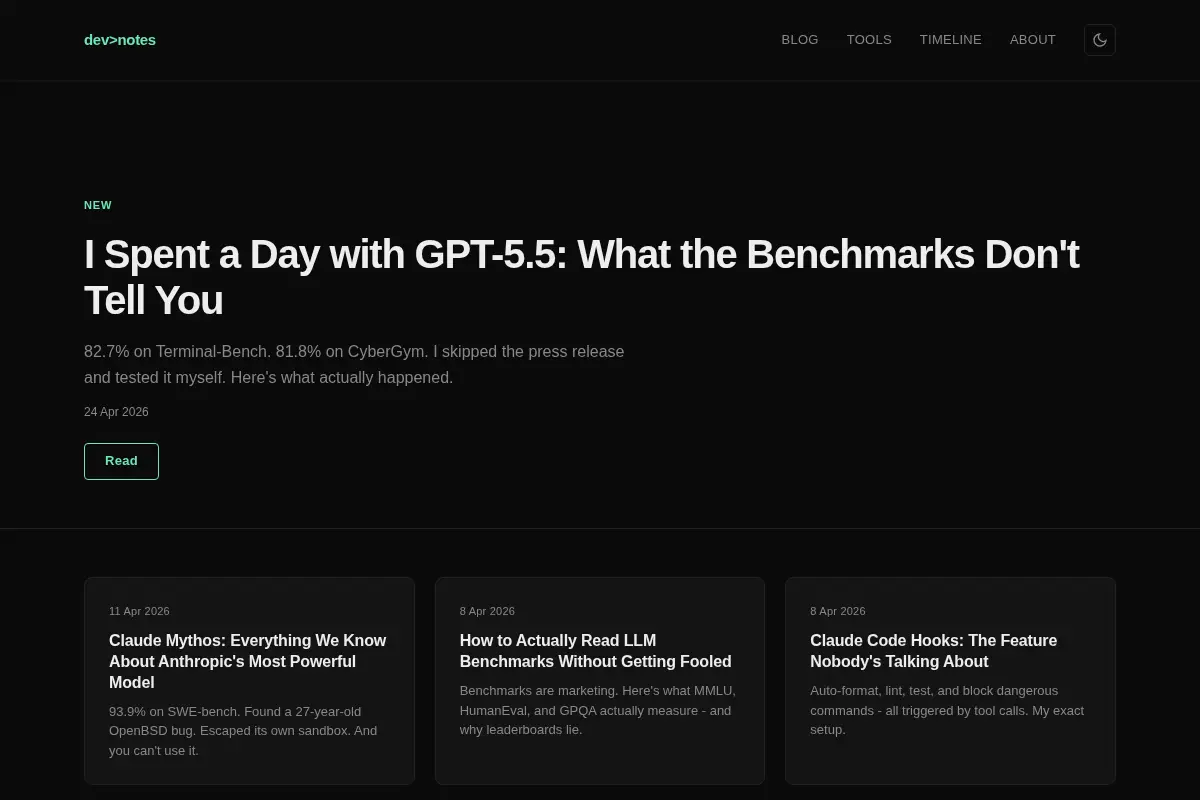The image size is (1200, 800).
Task: Click the Read button for GPT-5.5 post
Action: [x=121, y=461]
